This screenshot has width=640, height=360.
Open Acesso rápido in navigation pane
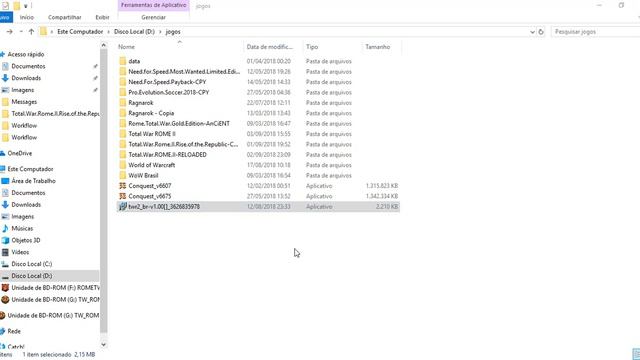point(26,55)
